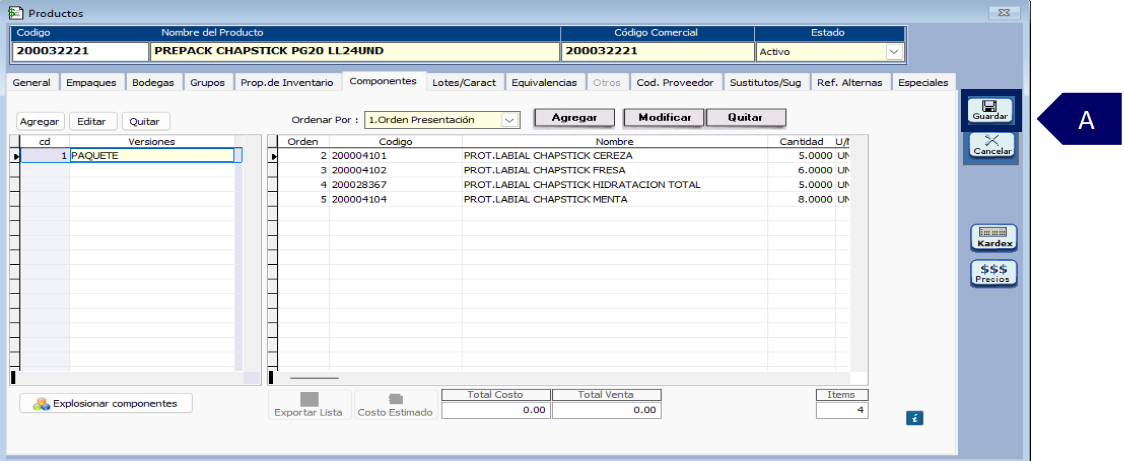The width and height of the screenshot is (1124, 461).
Task: Click the Costo Estimado button
Action: pyautogui.click(x=395, y=405)
